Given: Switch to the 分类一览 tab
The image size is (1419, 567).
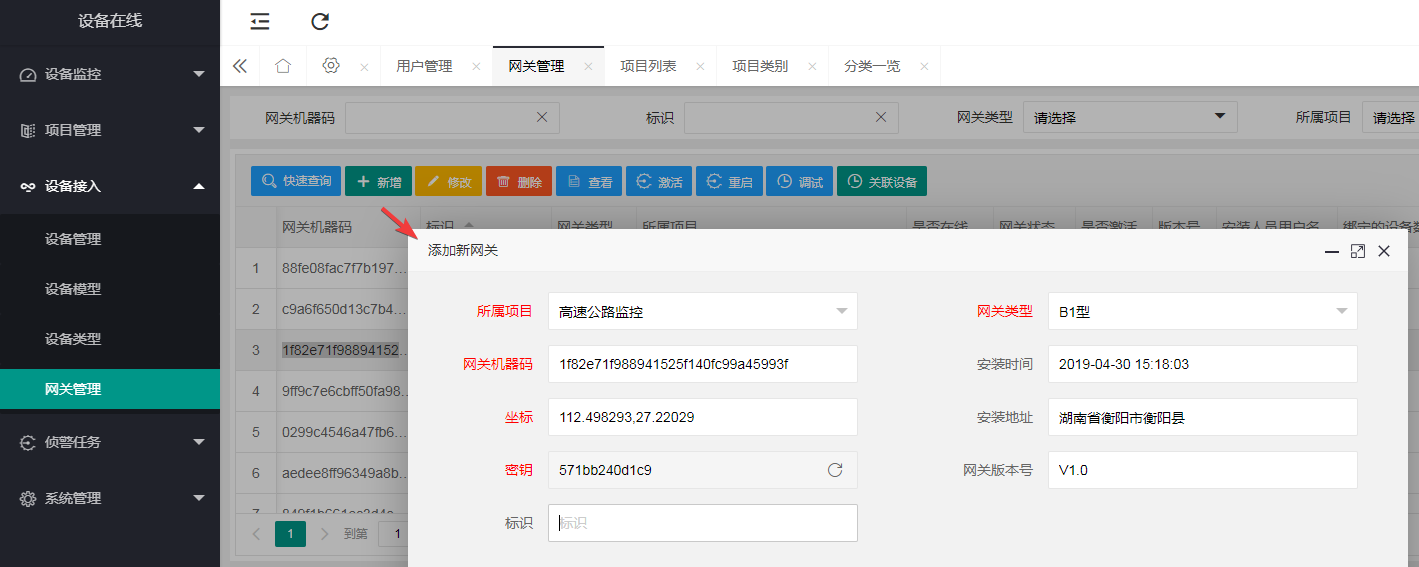Looking at the screenshot, I should tap(872, 66).
